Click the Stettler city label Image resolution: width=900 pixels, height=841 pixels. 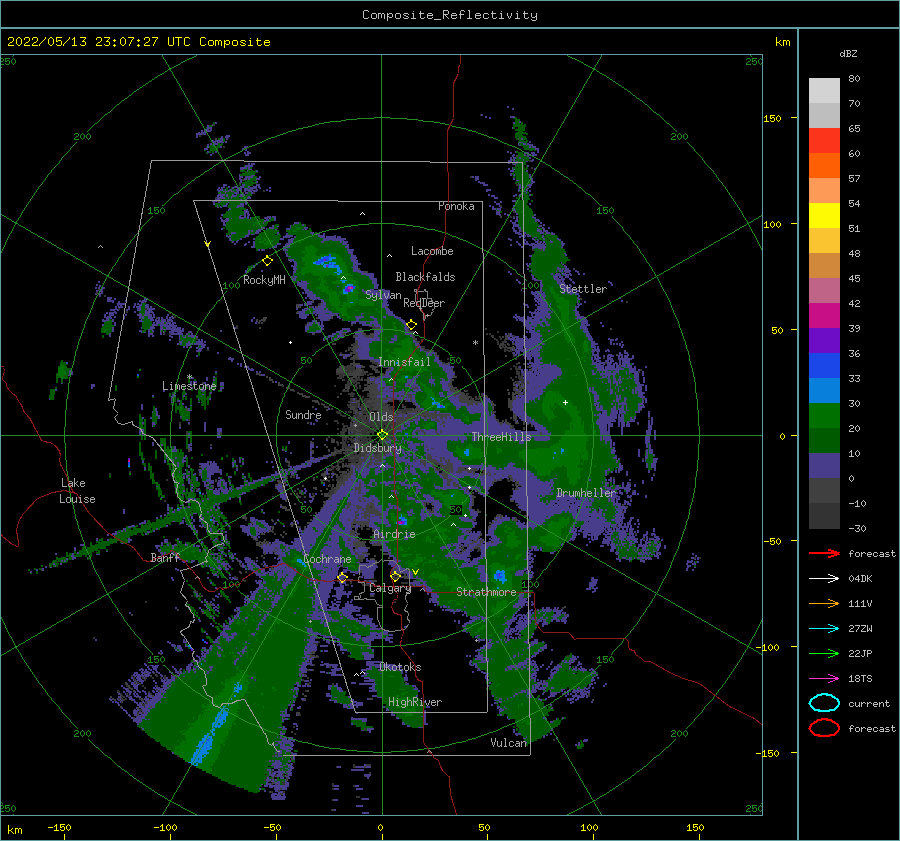[x=583, y=289]
